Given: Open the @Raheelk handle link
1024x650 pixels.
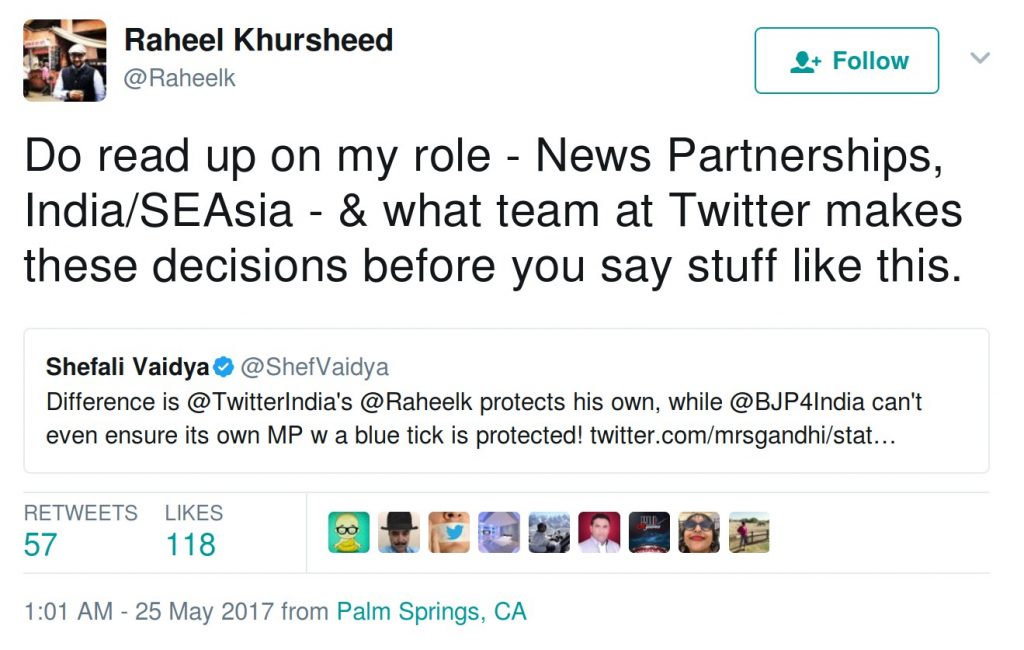Looking at the screenshot, I should tap(180, 78).
